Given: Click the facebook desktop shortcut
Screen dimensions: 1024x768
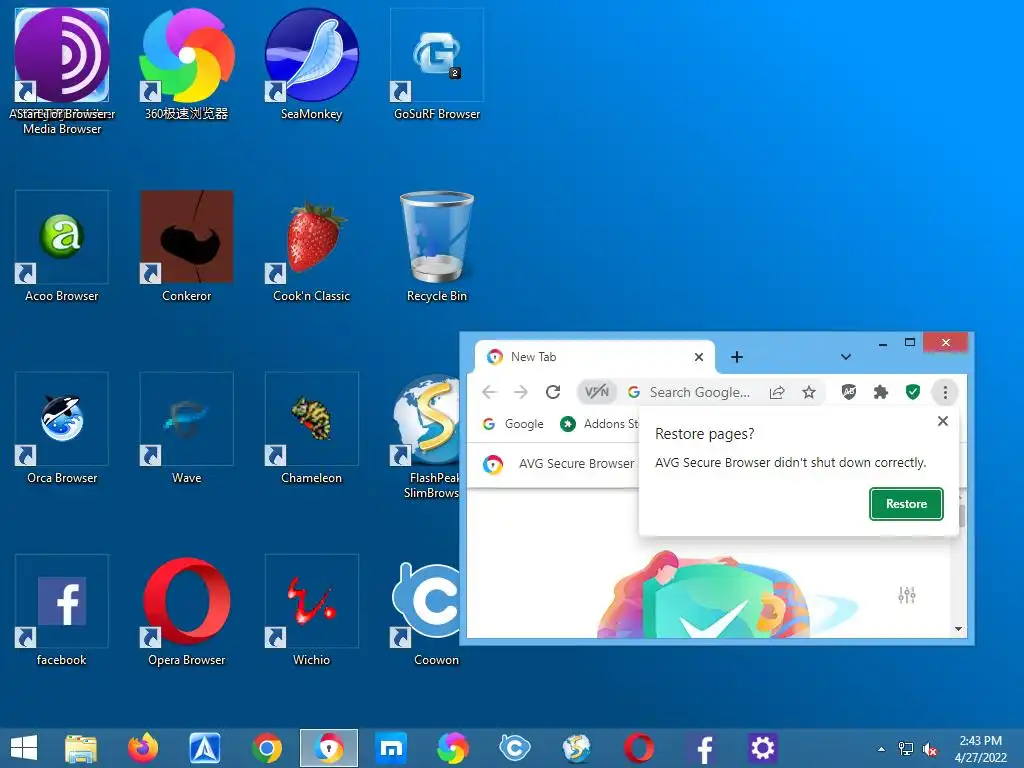Looking at the screenshot, I should 62,601.
